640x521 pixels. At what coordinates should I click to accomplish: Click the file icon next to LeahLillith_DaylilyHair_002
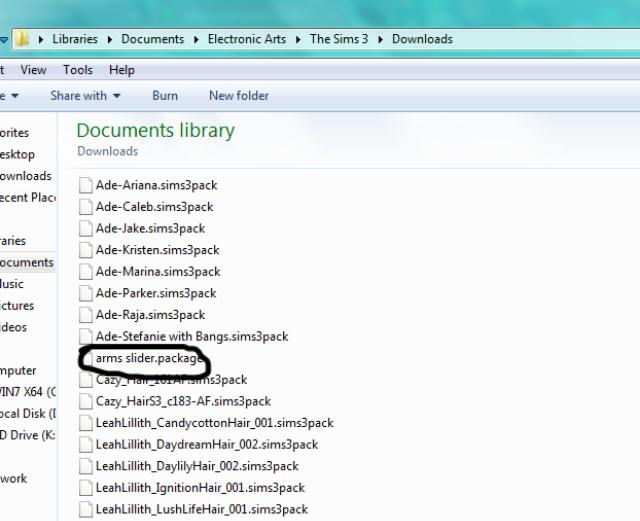point(86,466)
